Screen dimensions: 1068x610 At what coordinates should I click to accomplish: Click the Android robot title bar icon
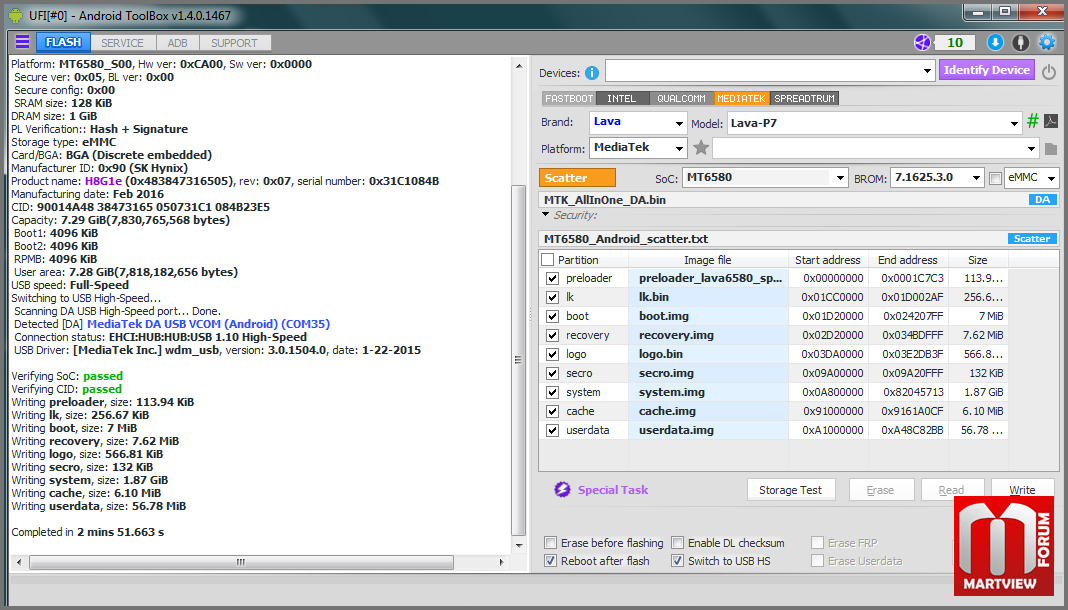coord(16,14)
